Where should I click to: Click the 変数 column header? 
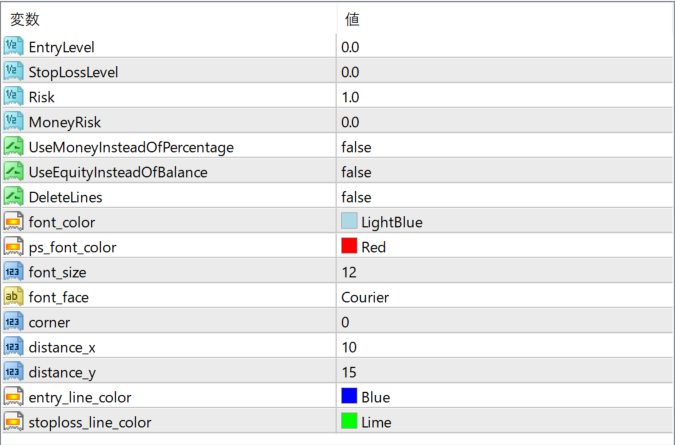point(26,19)
